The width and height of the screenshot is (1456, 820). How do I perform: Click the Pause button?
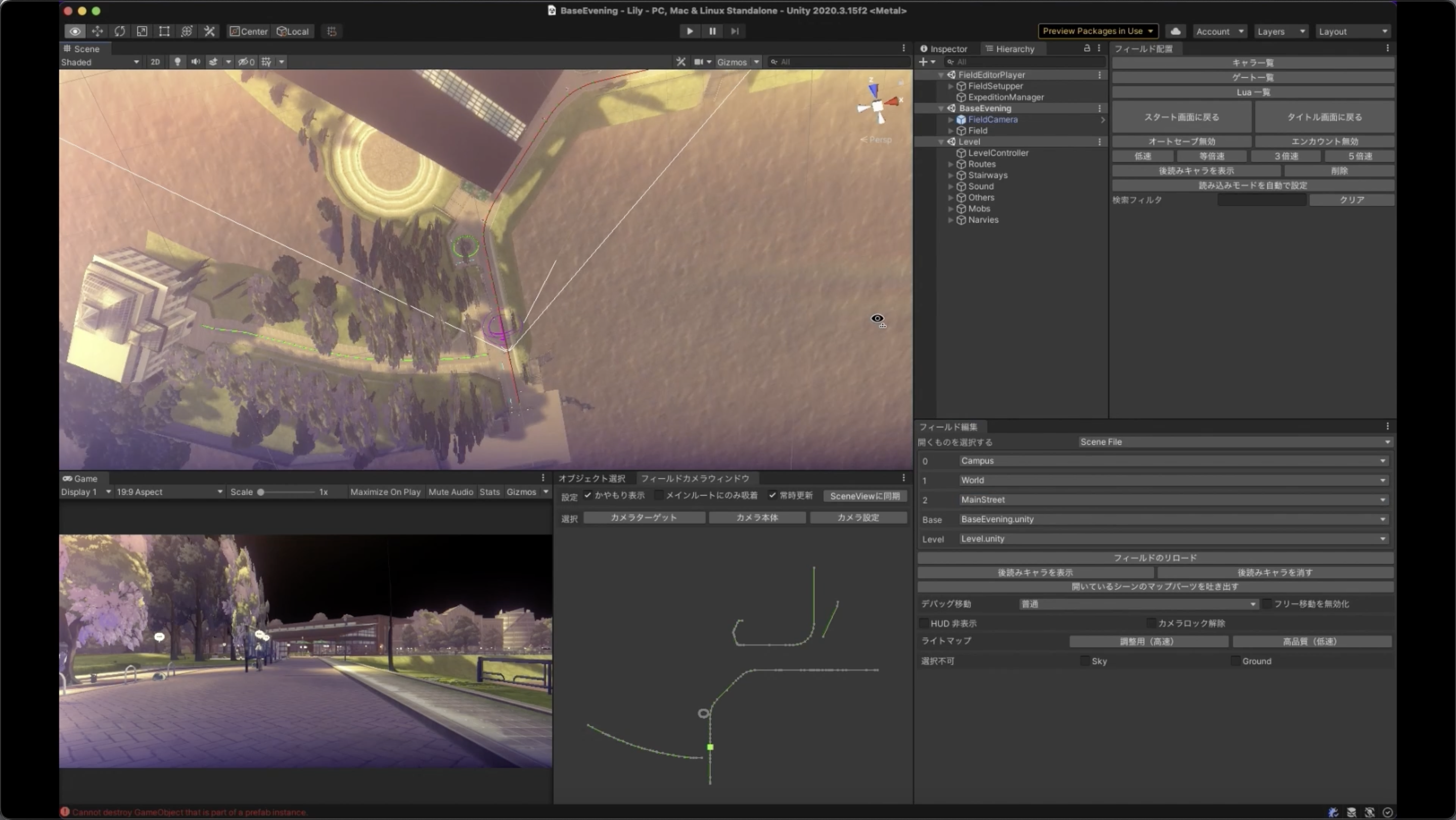712,31
